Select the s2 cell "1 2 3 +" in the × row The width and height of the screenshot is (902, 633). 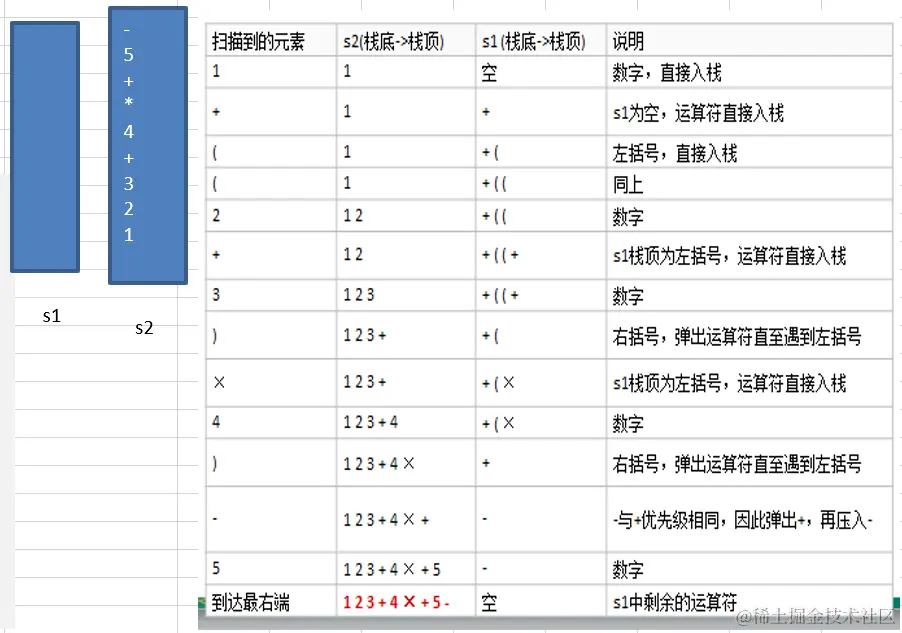[x=406, y=383]
